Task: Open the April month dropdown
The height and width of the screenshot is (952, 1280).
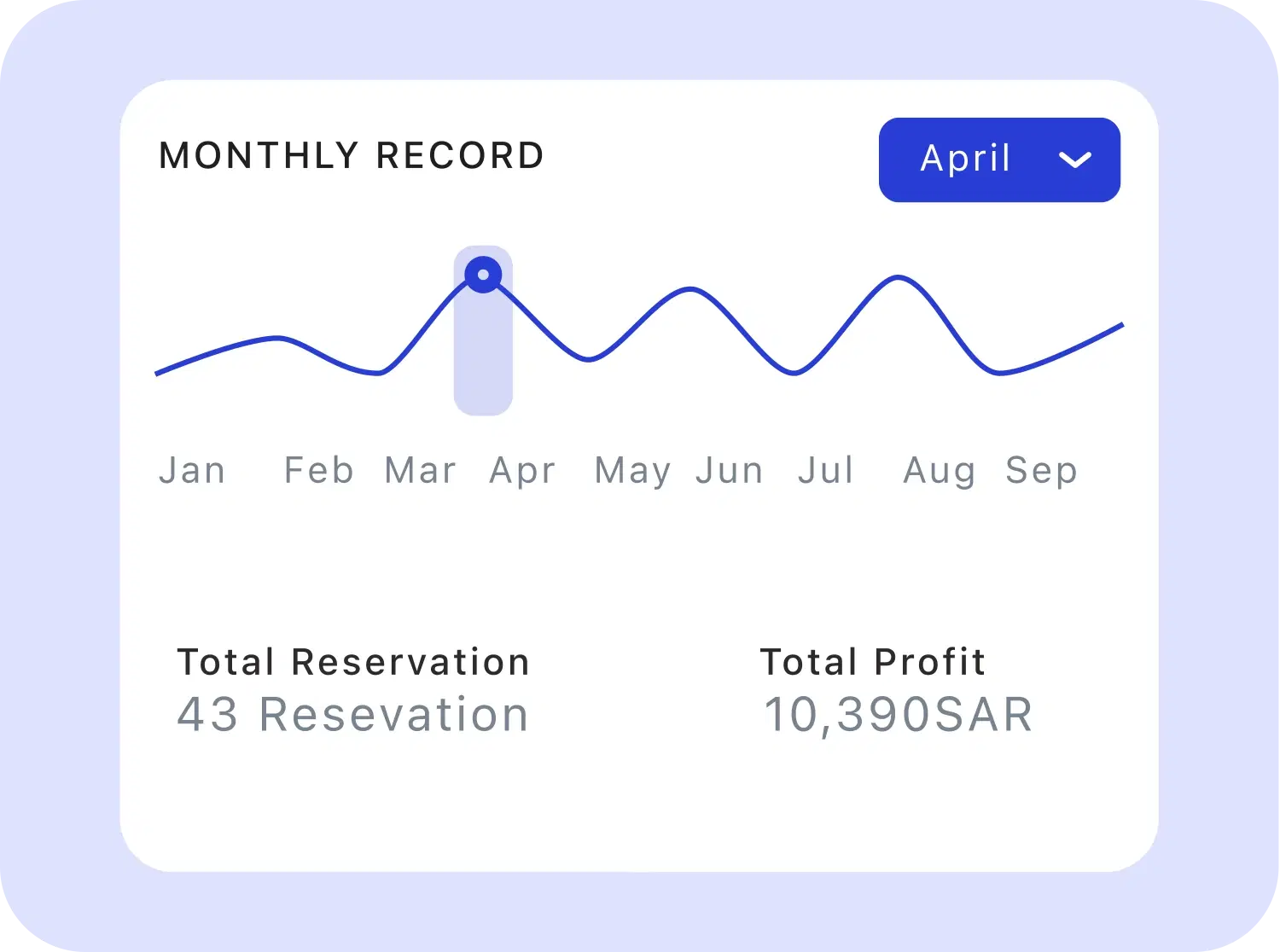Action: [998, 160]
